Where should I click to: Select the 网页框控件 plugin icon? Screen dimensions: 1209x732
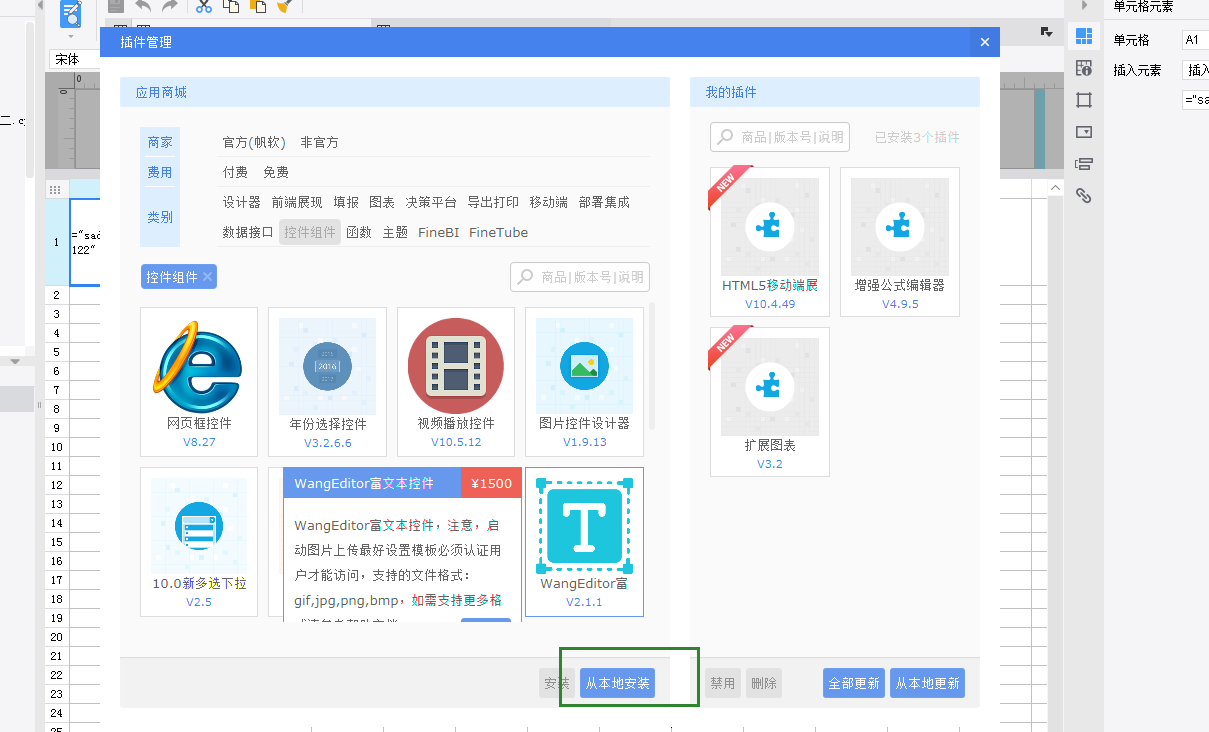click(x=198, y=366)
